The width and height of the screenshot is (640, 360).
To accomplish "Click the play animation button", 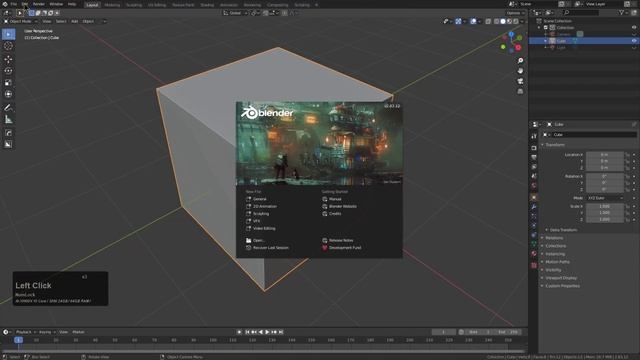I will coord(267,332).
